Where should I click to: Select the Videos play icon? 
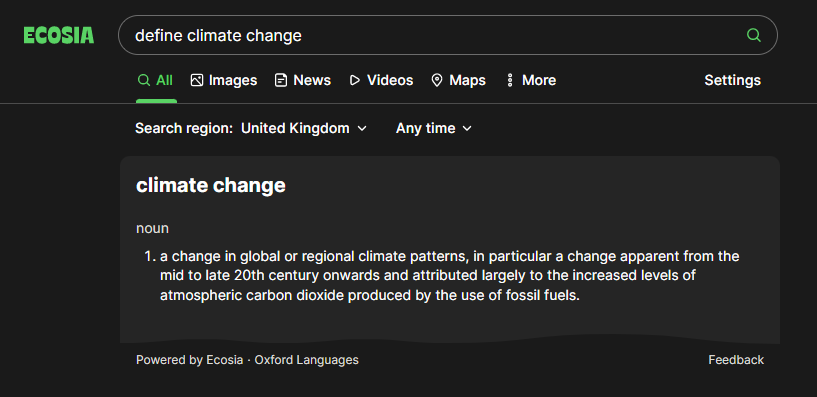click(355, 80)
